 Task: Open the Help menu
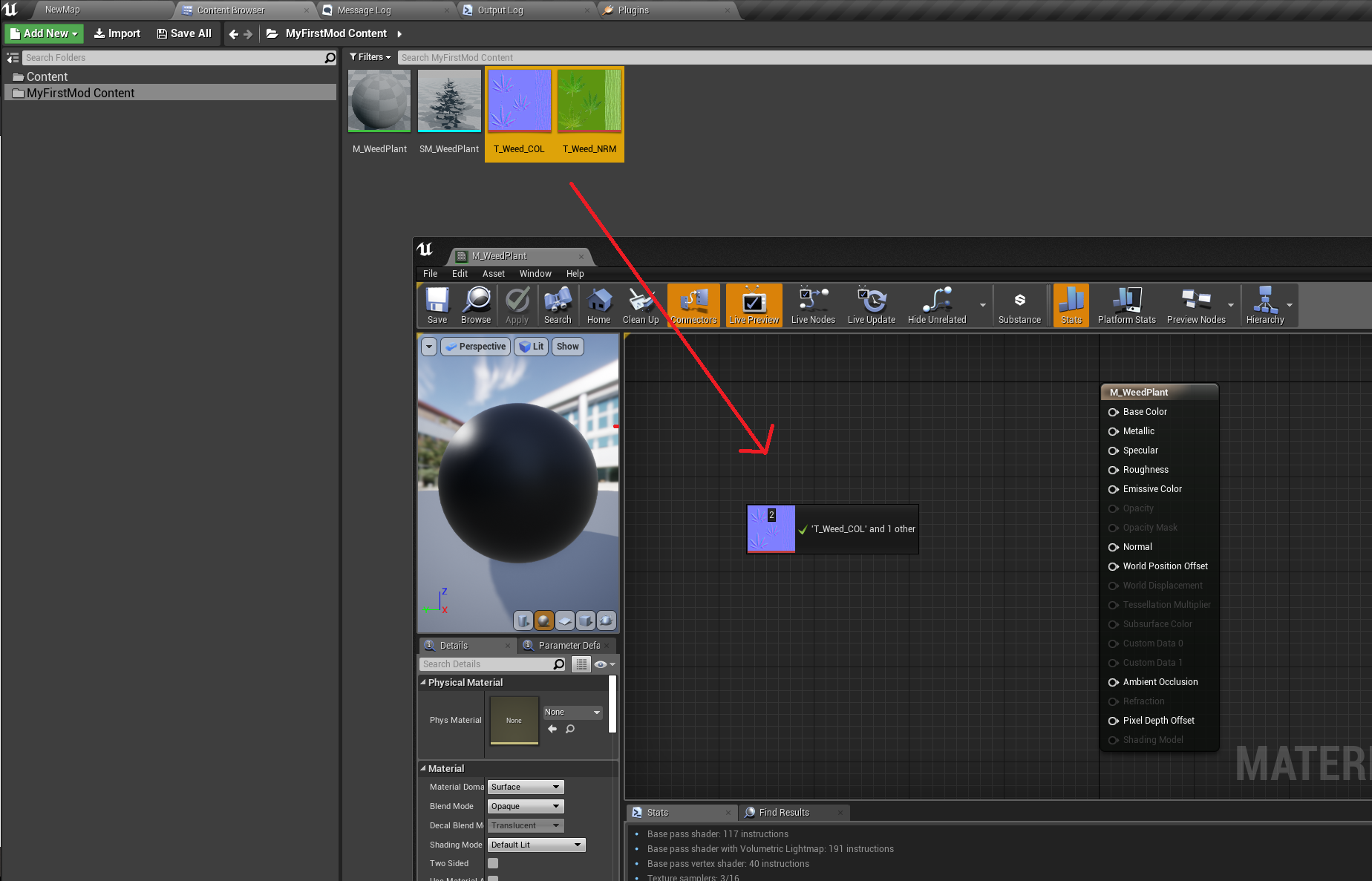point(575,274)
